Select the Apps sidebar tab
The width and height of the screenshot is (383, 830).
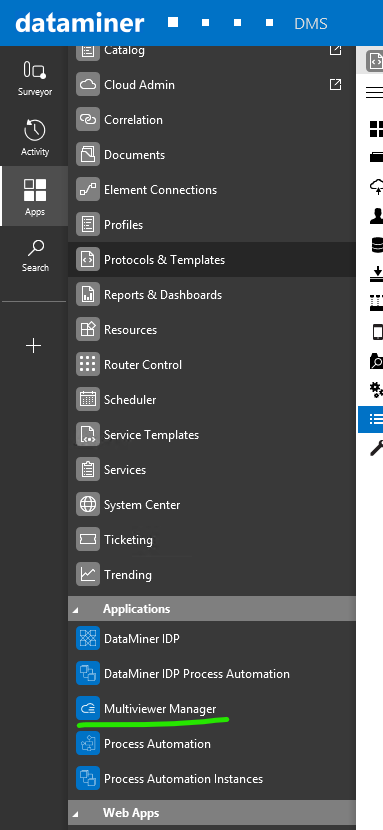pos(35,196)
